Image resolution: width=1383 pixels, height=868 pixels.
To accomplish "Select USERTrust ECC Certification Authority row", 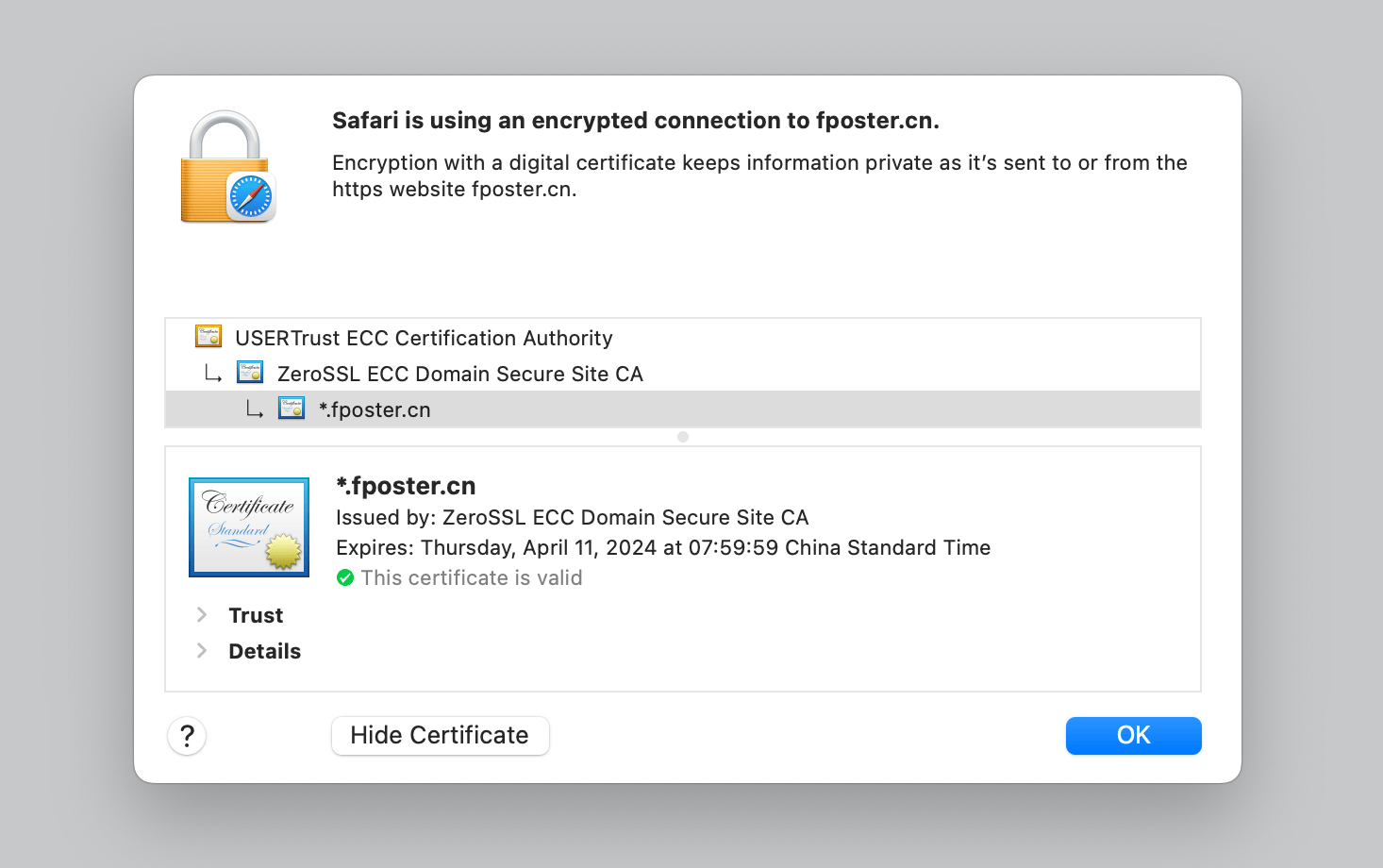I will tap(424, 338).
